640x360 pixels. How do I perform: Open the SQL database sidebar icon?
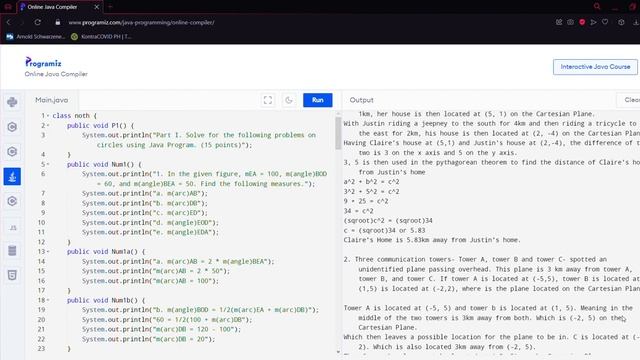coord(12,251)
